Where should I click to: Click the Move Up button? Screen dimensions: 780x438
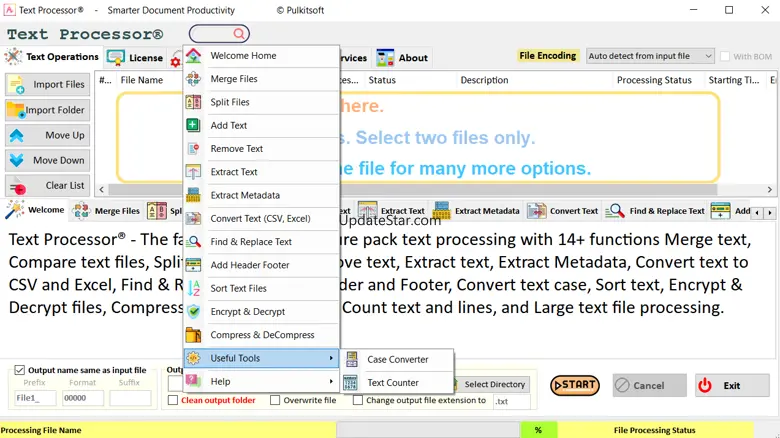click(48, 135)
